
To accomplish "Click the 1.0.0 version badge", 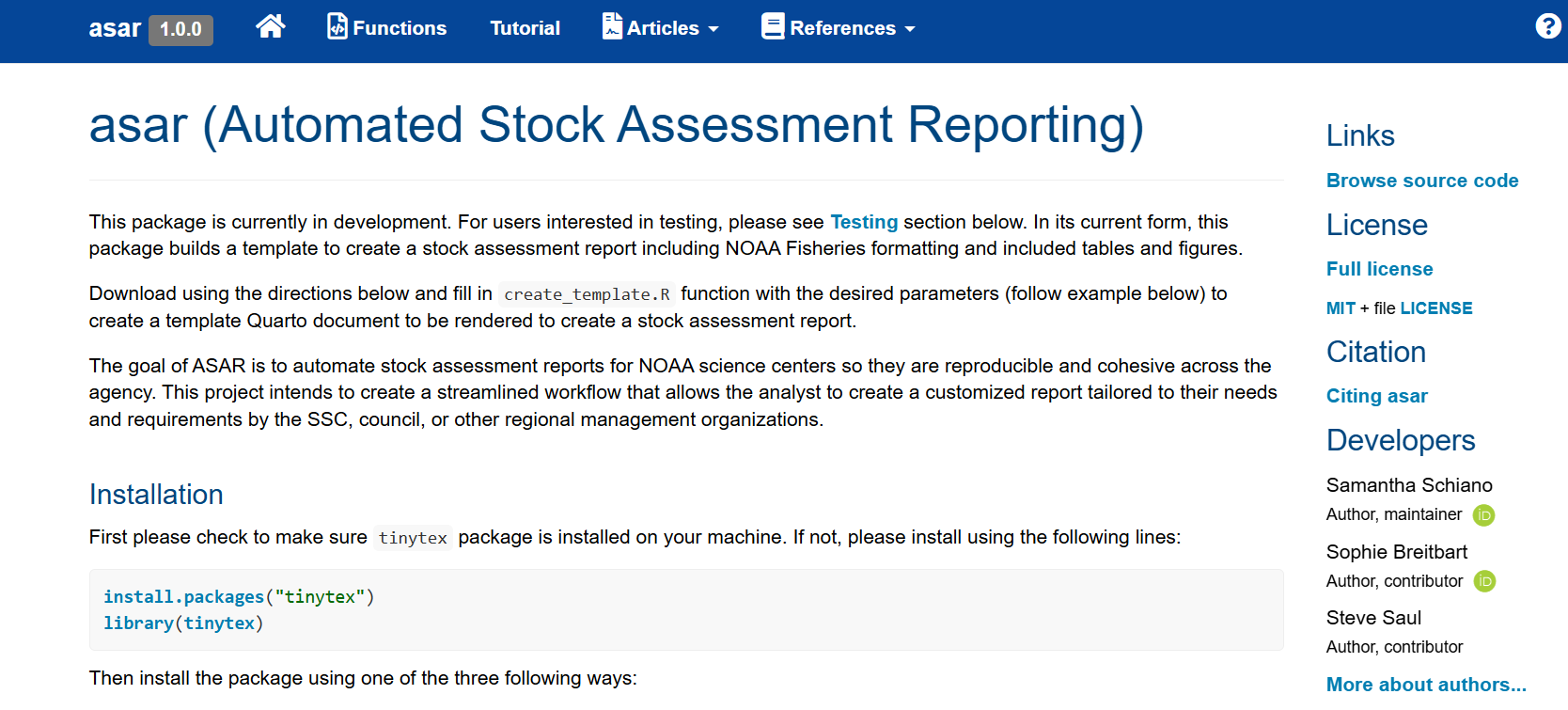I will click(180, 29).
